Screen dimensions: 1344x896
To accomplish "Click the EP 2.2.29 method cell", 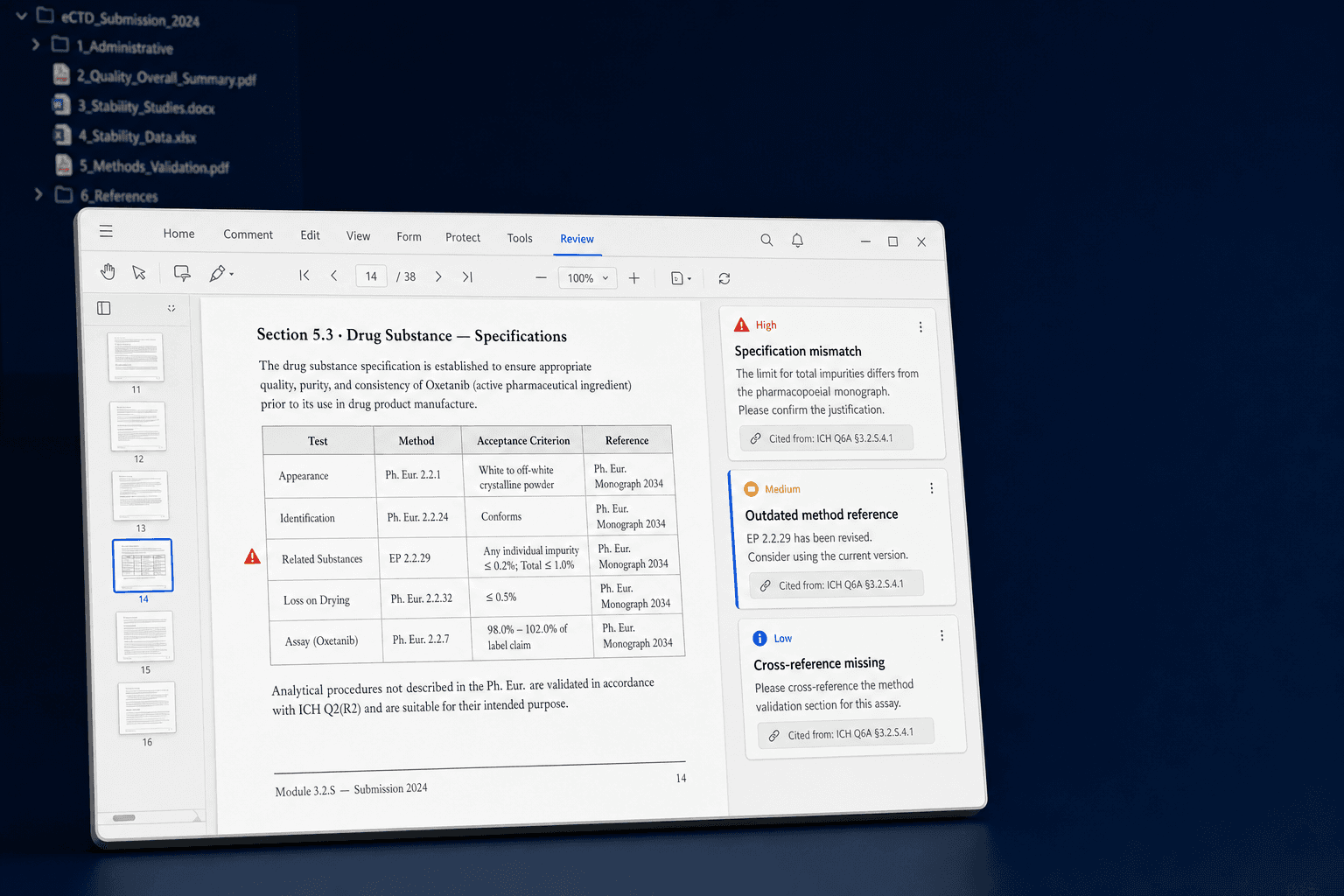I will click(423, 557).
